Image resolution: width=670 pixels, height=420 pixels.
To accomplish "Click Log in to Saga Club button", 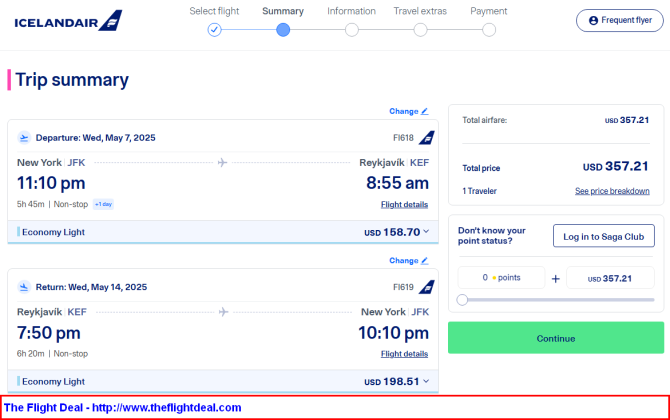I will pyautogui.click(x=603, y=236).
